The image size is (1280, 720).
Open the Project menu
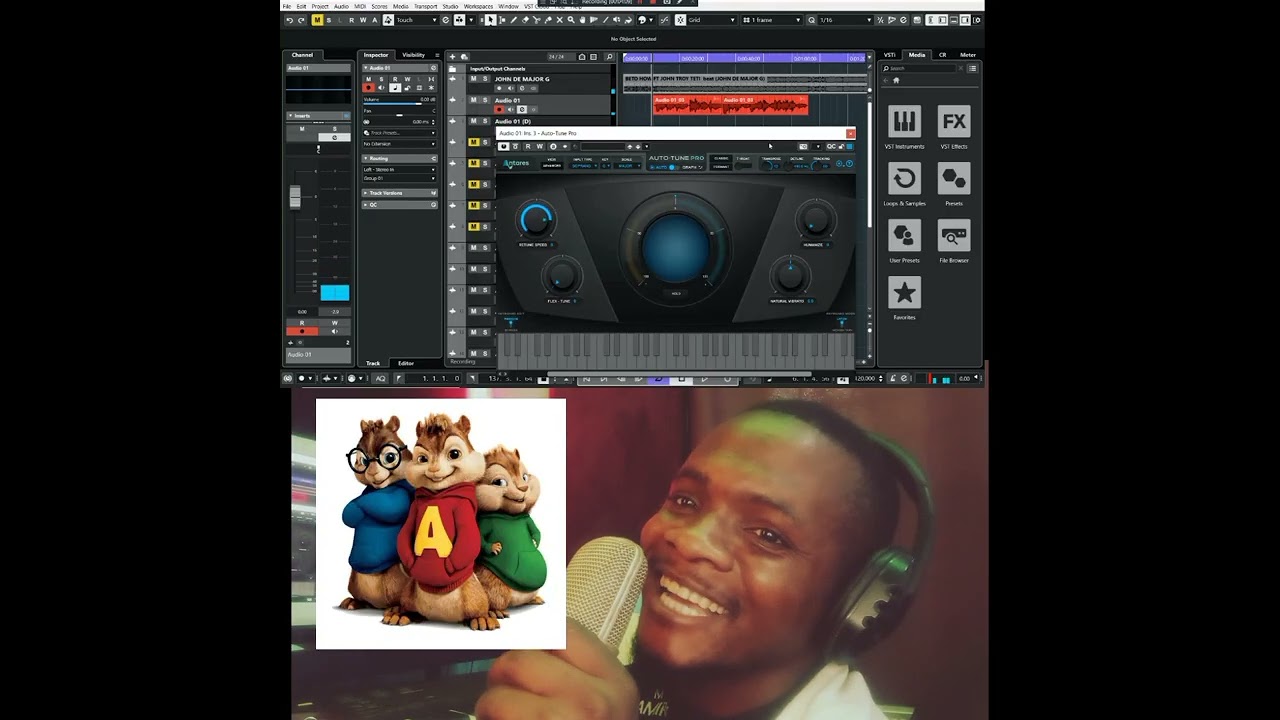[x=320, y=6]
